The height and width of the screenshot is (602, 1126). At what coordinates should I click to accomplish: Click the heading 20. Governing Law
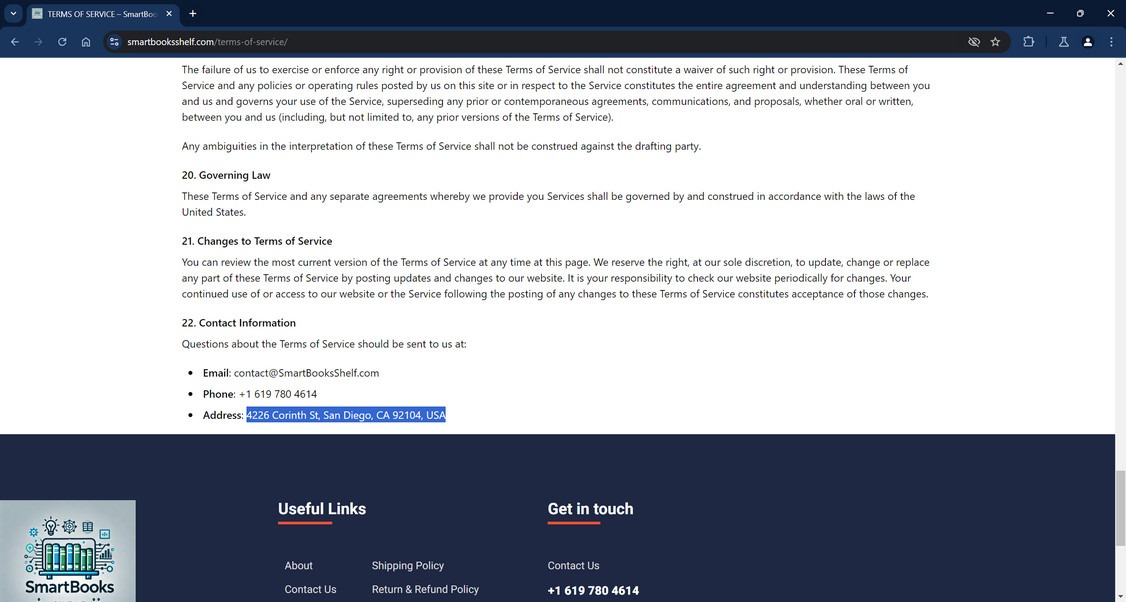click(226, 175)
